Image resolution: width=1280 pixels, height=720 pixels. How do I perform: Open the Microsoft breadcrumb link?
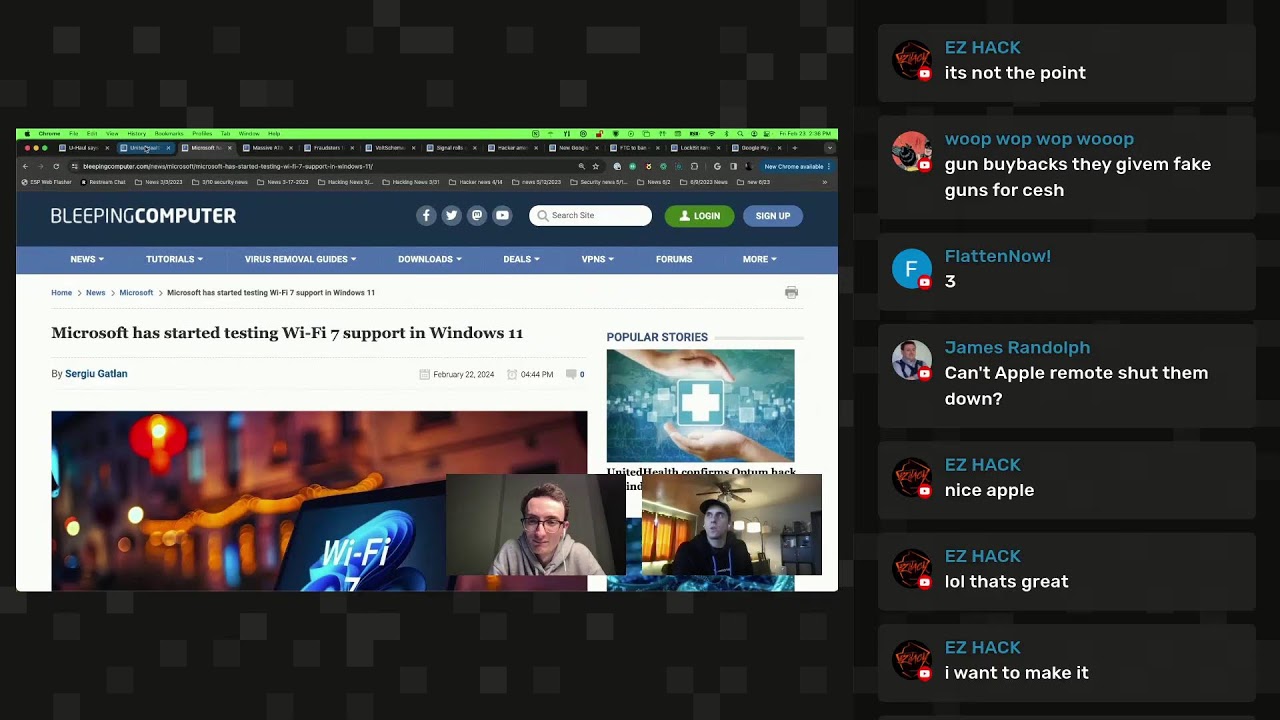pos(136,293)
